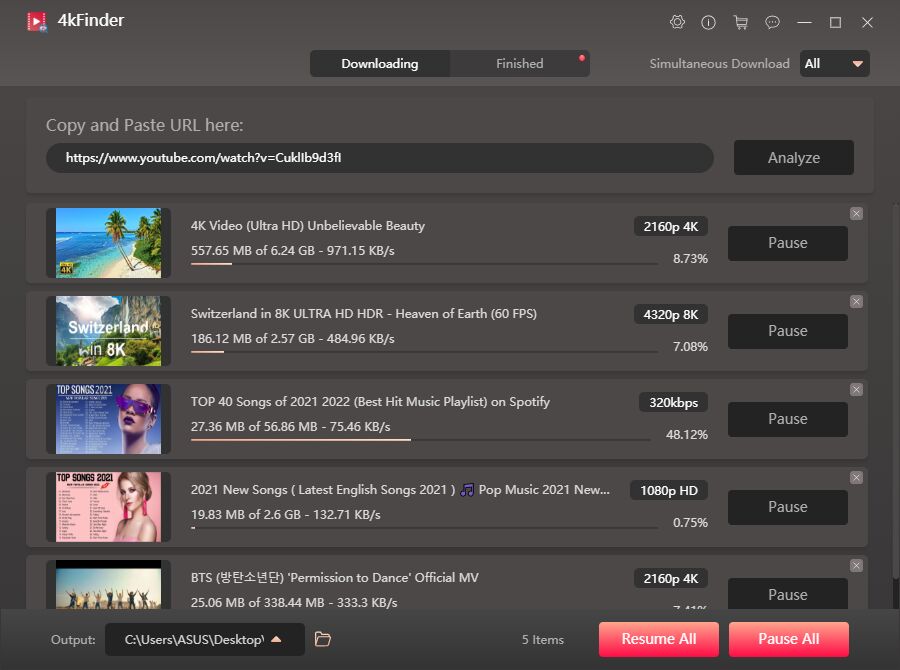
Task: Pause the 4K Video Unbelievable Beauty download
Action: point(788,243)
